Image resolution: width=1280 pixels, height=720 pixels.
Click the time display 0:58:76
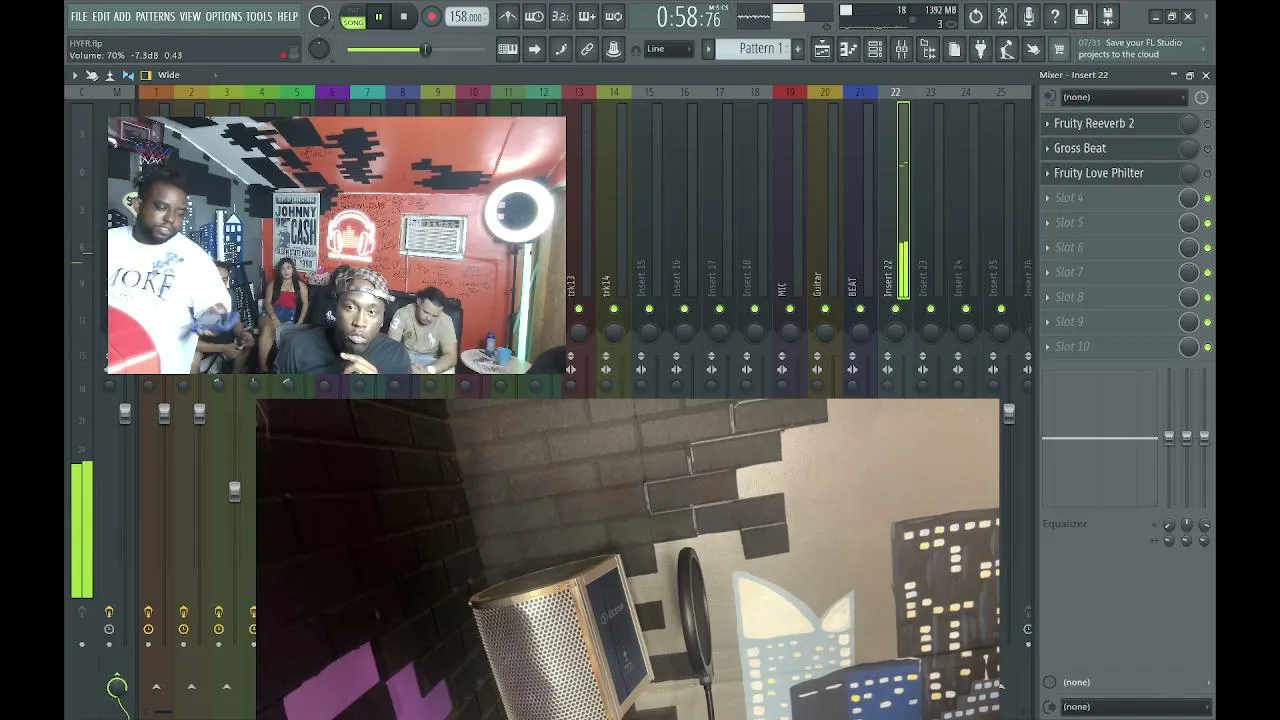[x=688, y=17]
